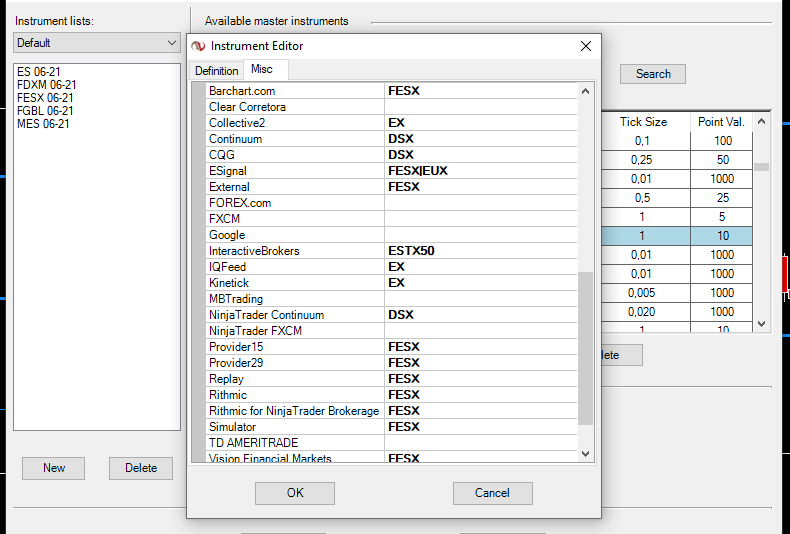Click the Tick Size cell showing 0,005
The width and height of the screenshot is (790, 534).
(x=646, y=293)
